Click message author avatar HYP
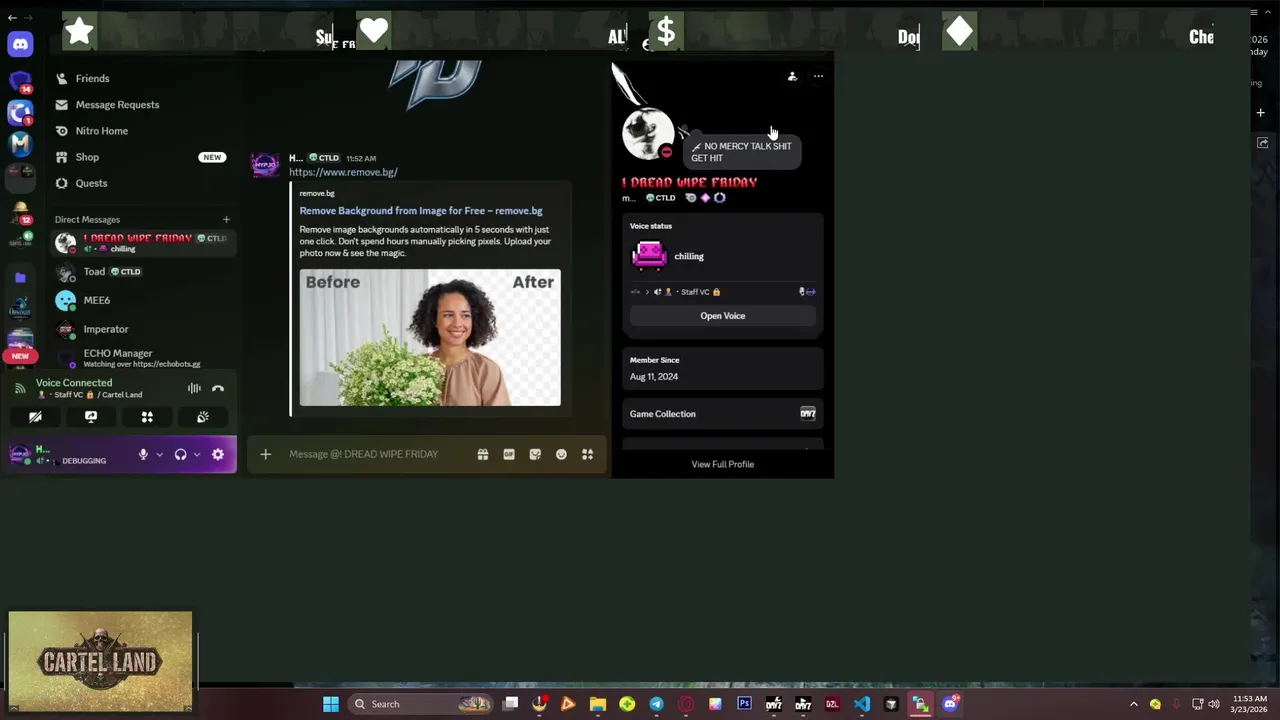 (265, 166)
